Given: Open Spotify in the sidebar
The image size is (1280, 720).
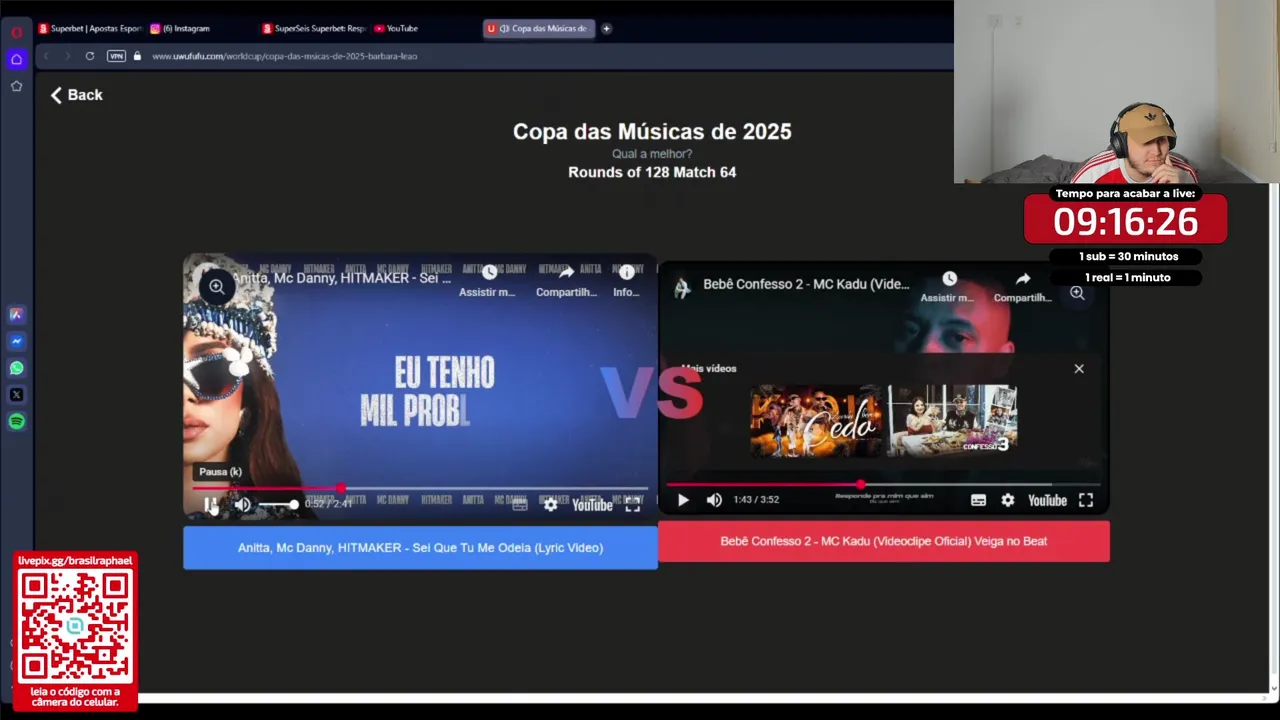Looking at the screenshot, I should 16,422.
